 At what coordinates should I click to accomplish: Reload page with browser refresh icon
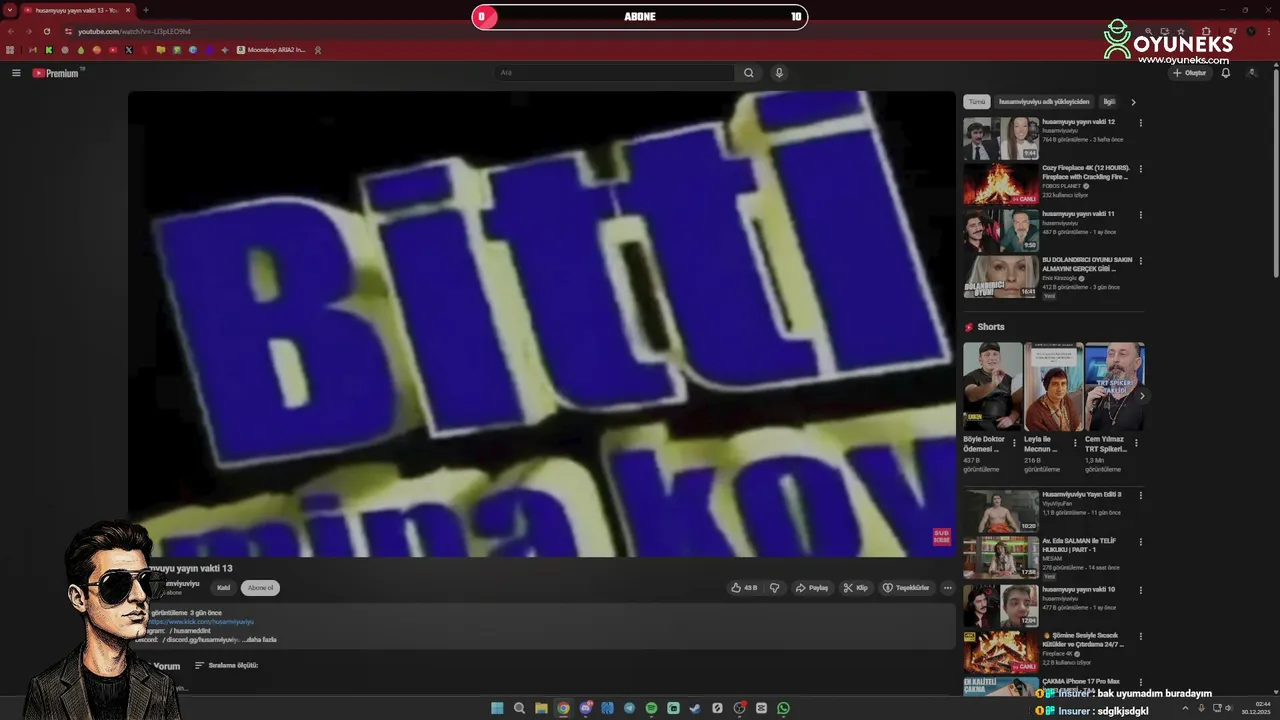point(47,31)
